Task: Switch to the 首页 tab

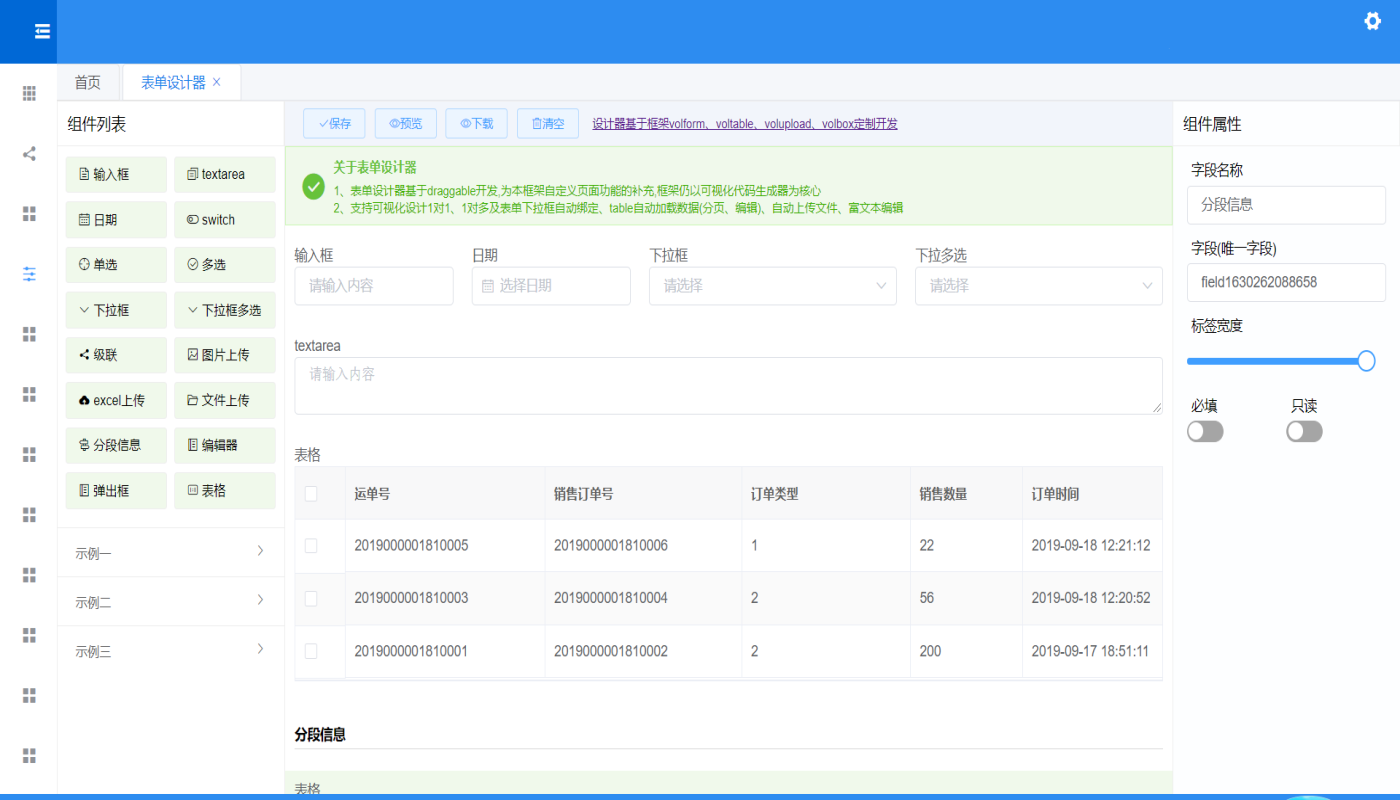Action: tap(88, 82)
